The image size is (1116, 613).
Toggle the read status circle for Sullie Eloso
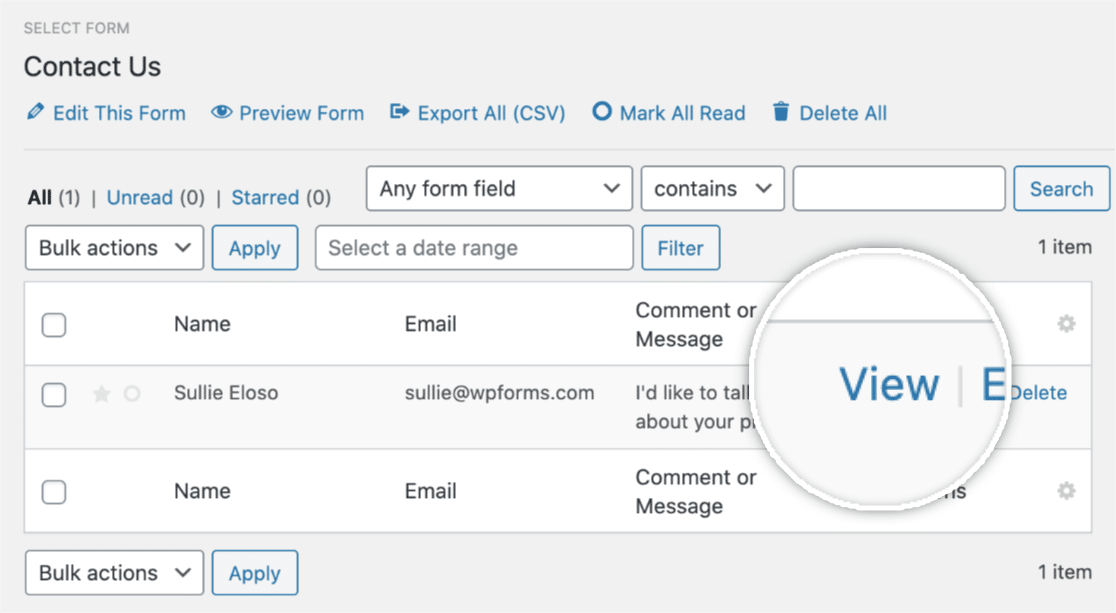point(132,394)
